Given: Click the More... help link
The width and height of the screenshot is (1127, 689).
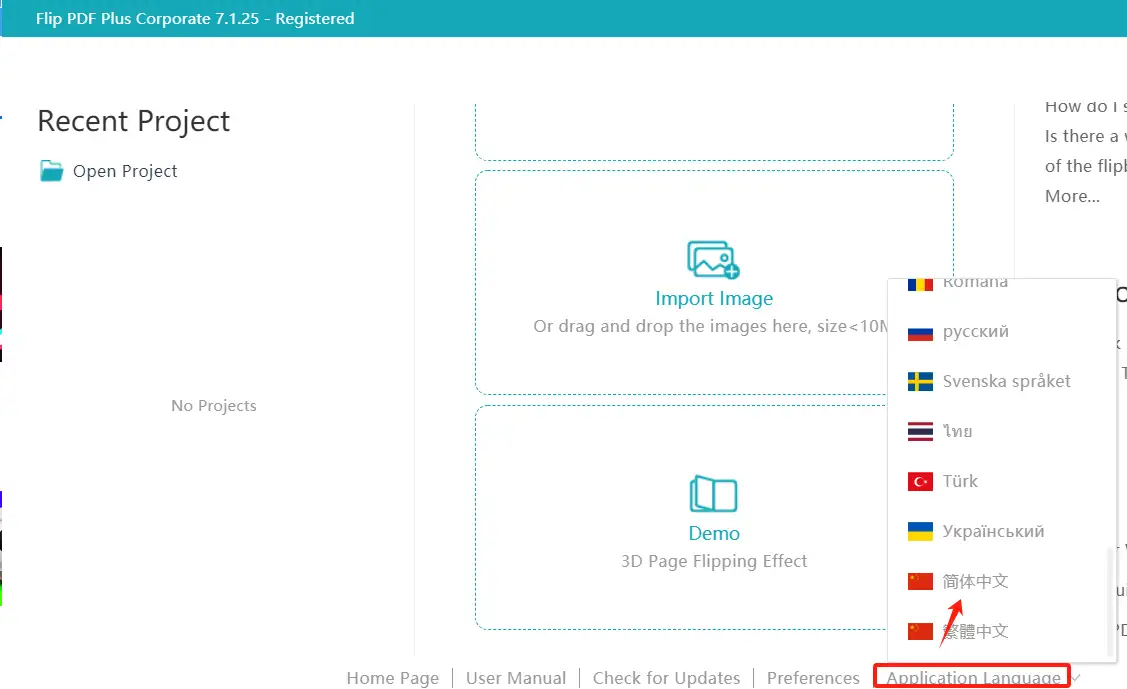Looking at the screenshot, I should coord(1072,196).
